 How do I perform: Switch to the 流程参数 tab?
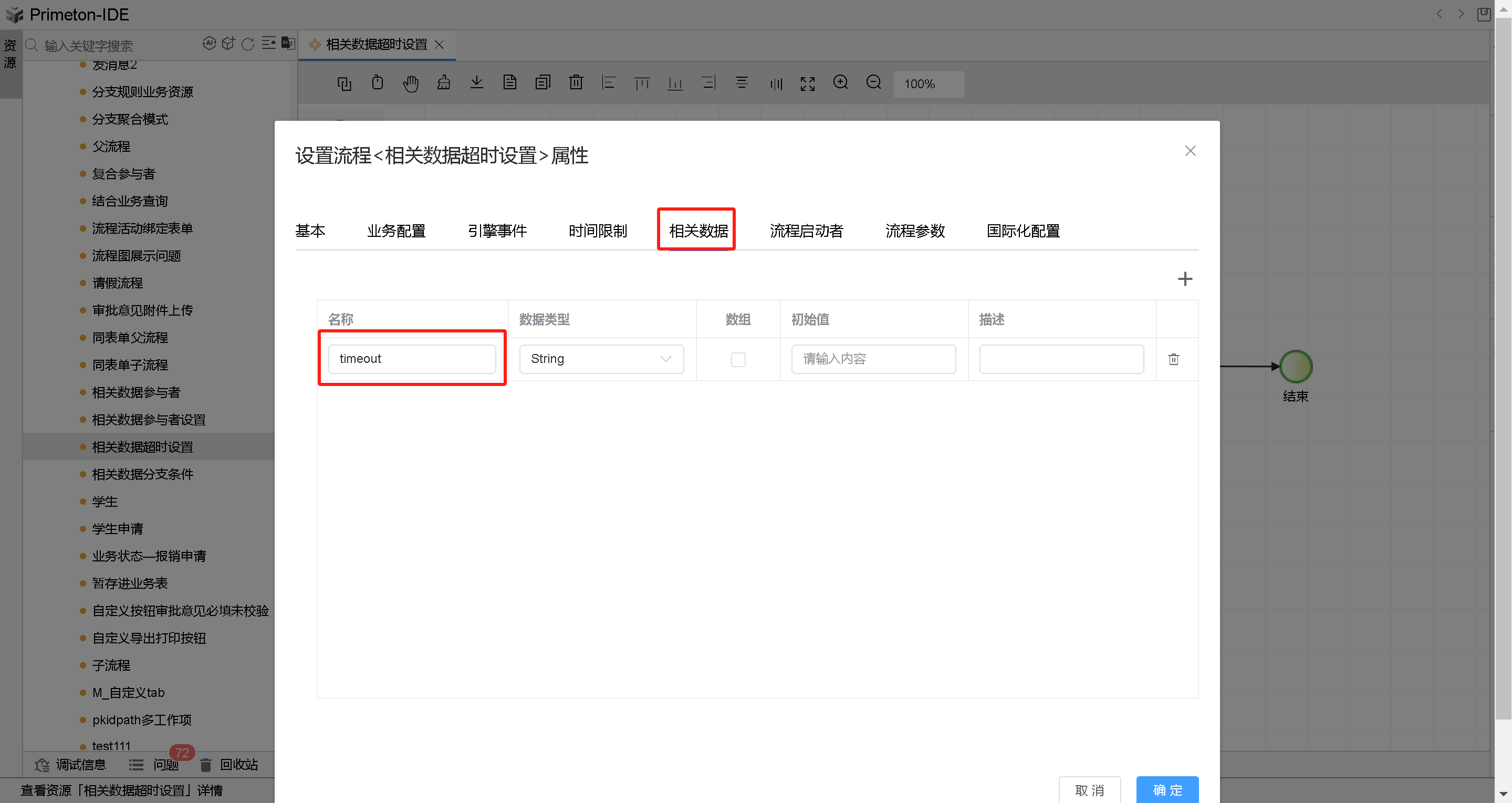click(914, 231)
